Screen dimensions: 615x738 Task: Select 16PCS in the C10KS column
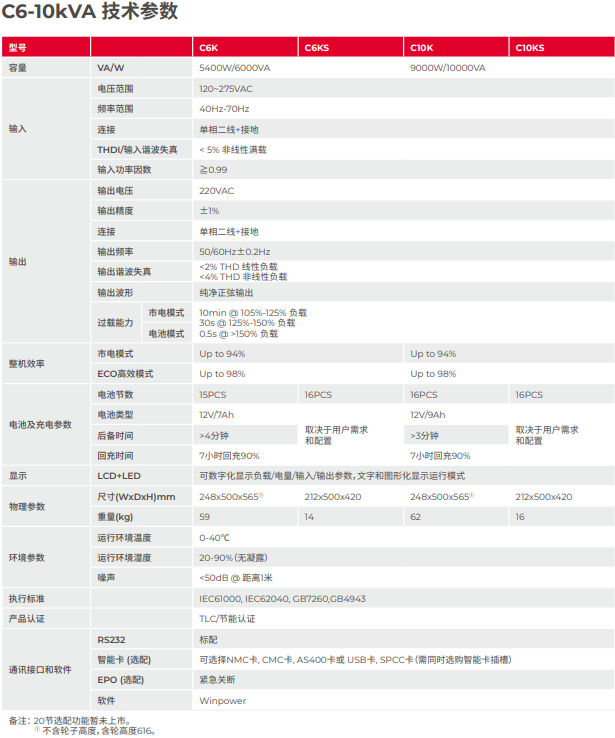coord(529,394)
